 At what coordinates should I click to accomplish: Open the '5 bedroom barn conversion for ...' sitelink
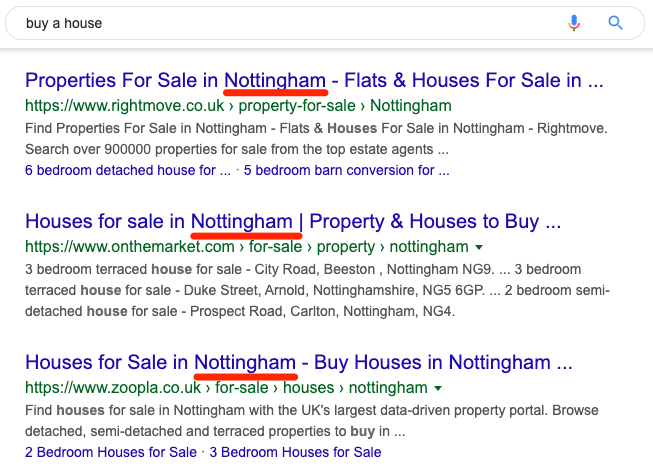tap(346, 170)
